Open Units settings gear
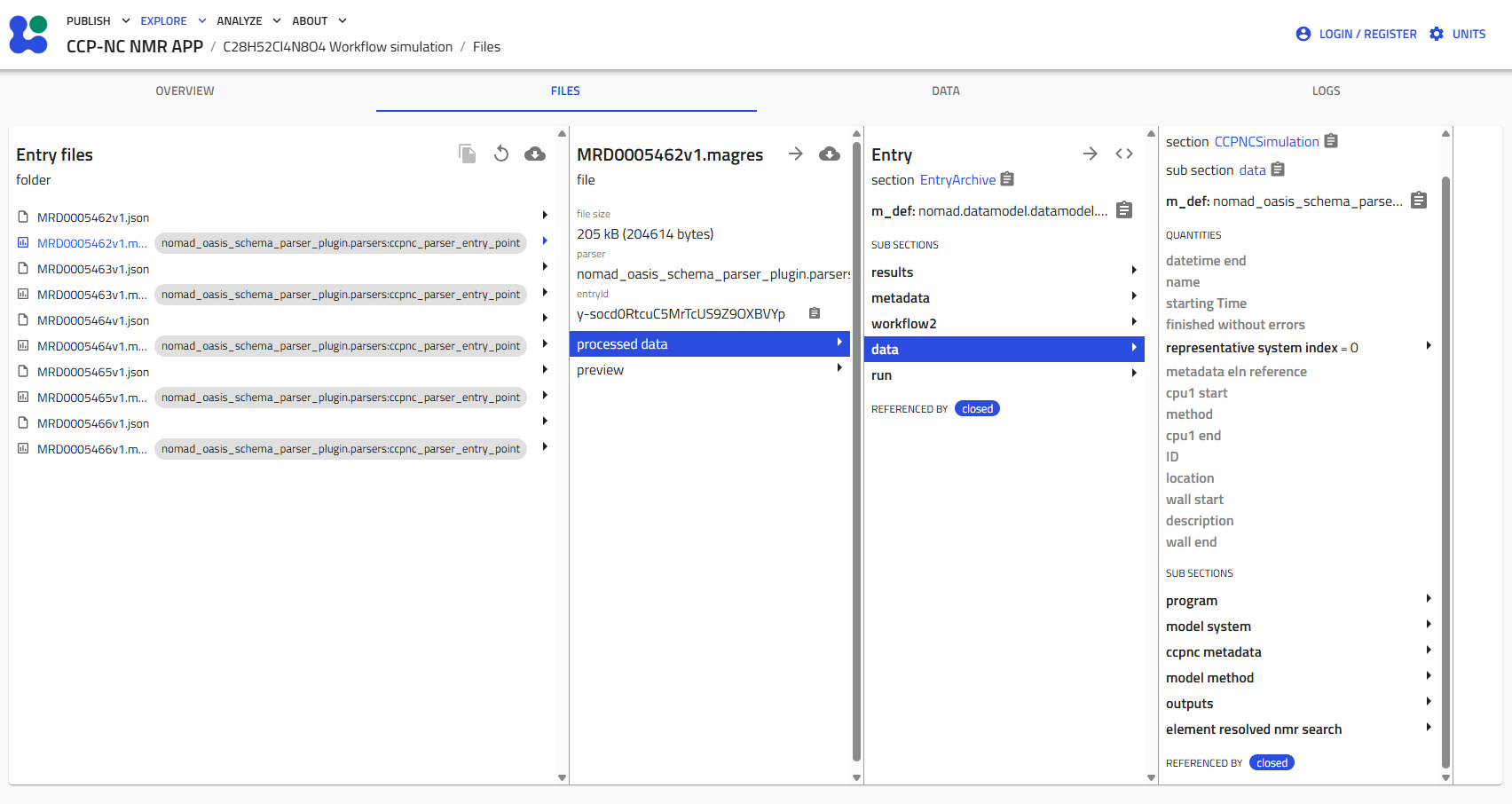The image size is (1512, 804). pos(1437,34)
